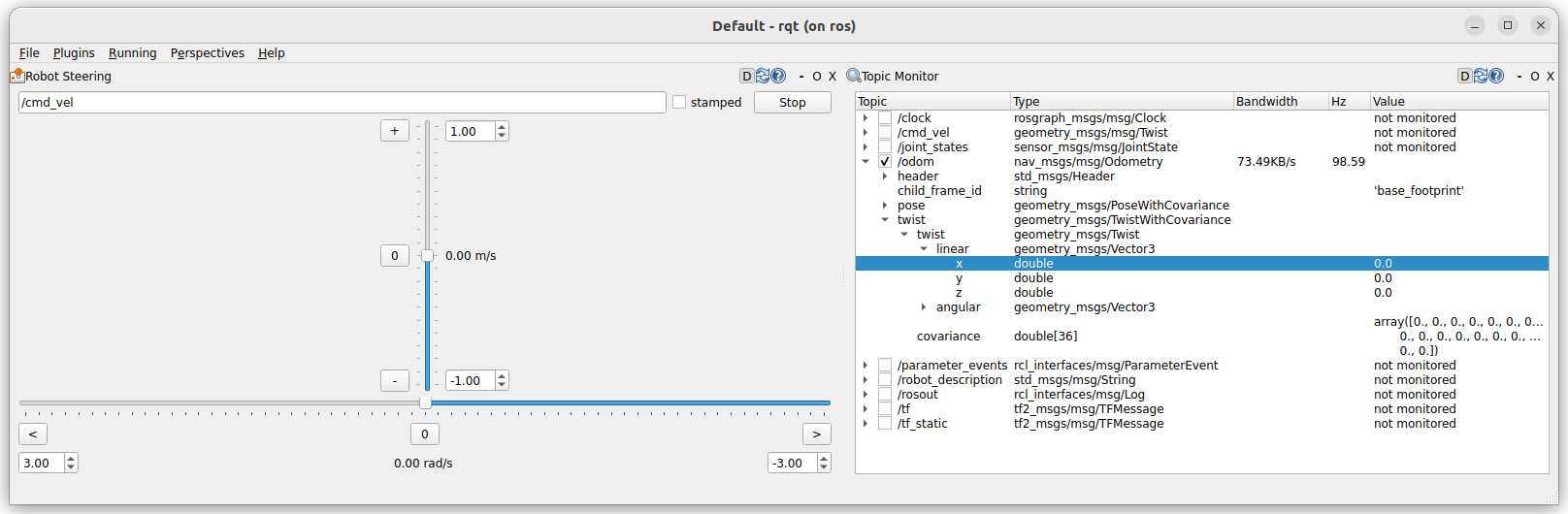Image resolution: width=1568 pixels, height=514 pixels.
Task: Click the 3.00 angular limit spinbox
Action: [x=49, y=464]
